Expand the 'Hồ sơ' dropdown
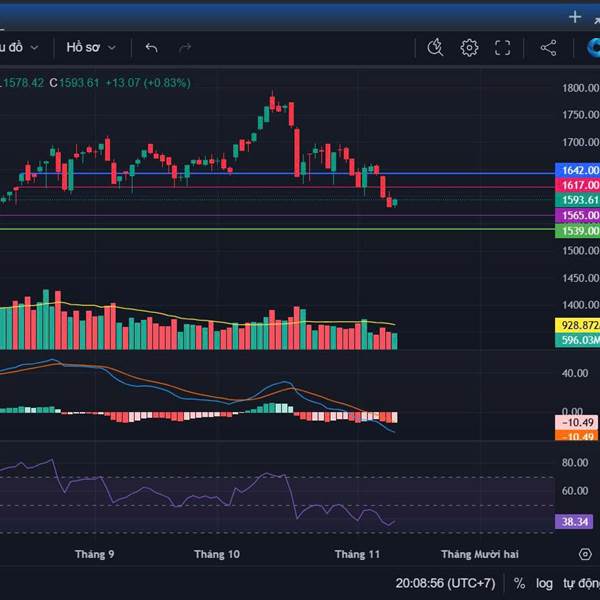 pyautogui.click(x=91, y=47)
